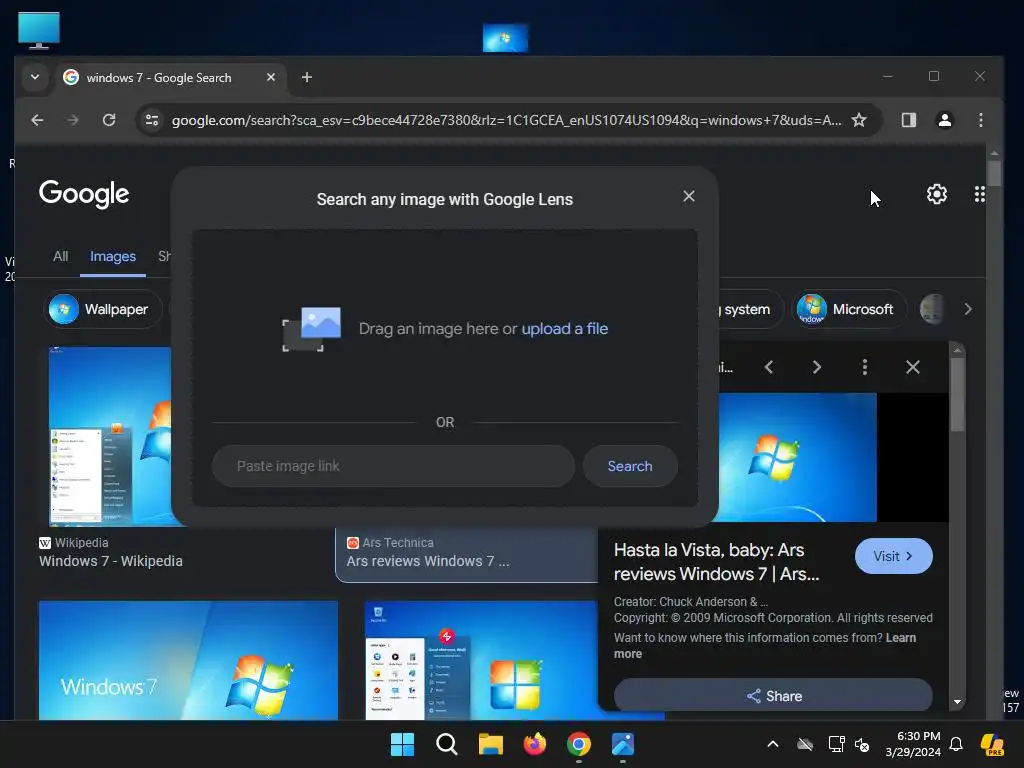The image size is (1024, 768).
Task: Open Ars reviews Windows 7 result
Action: click(428, 561)
